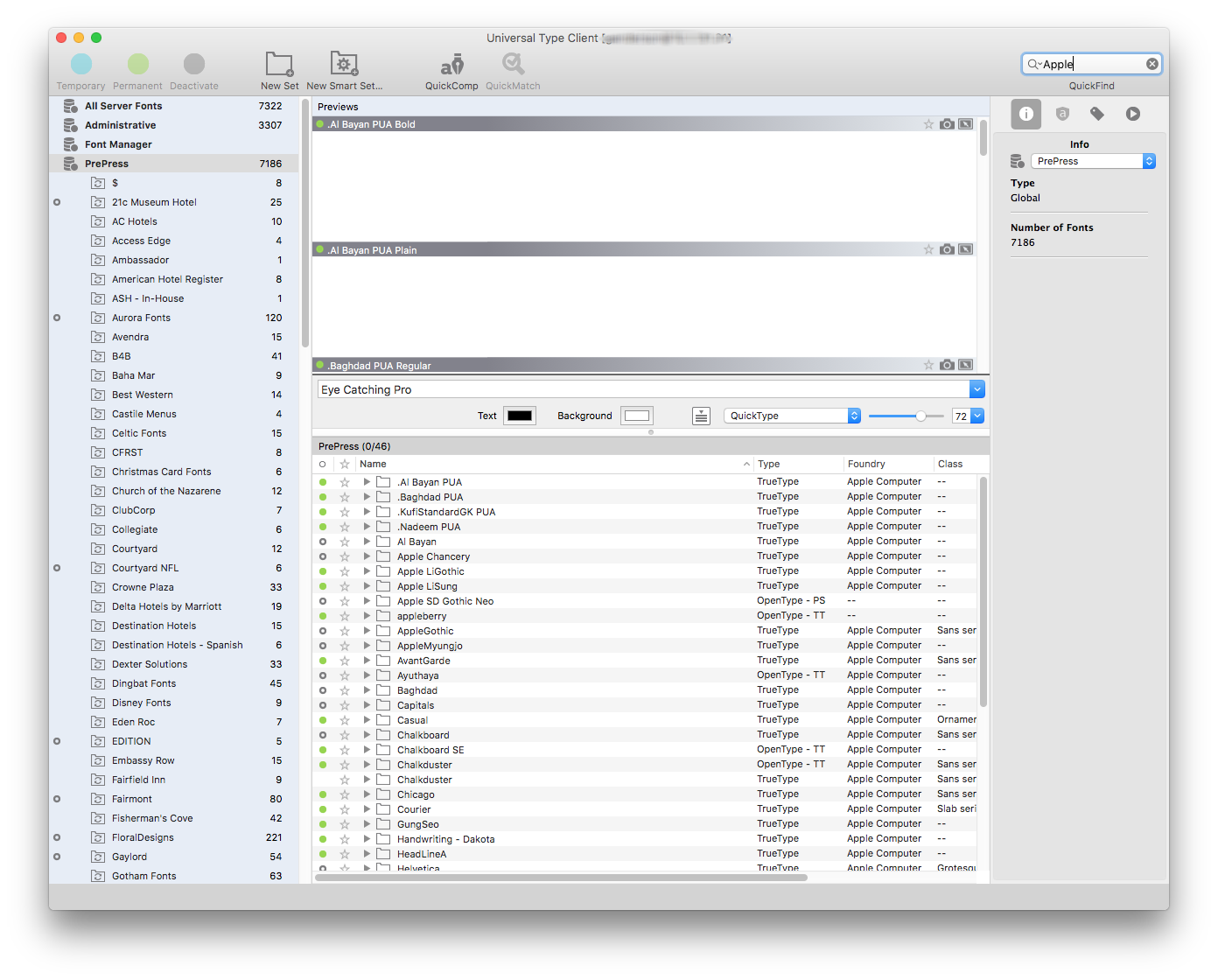Favorite the .Al Bayan PUA Bold preview star
Viewport: 1218px width, 980px height.
[x=928, y=124]
